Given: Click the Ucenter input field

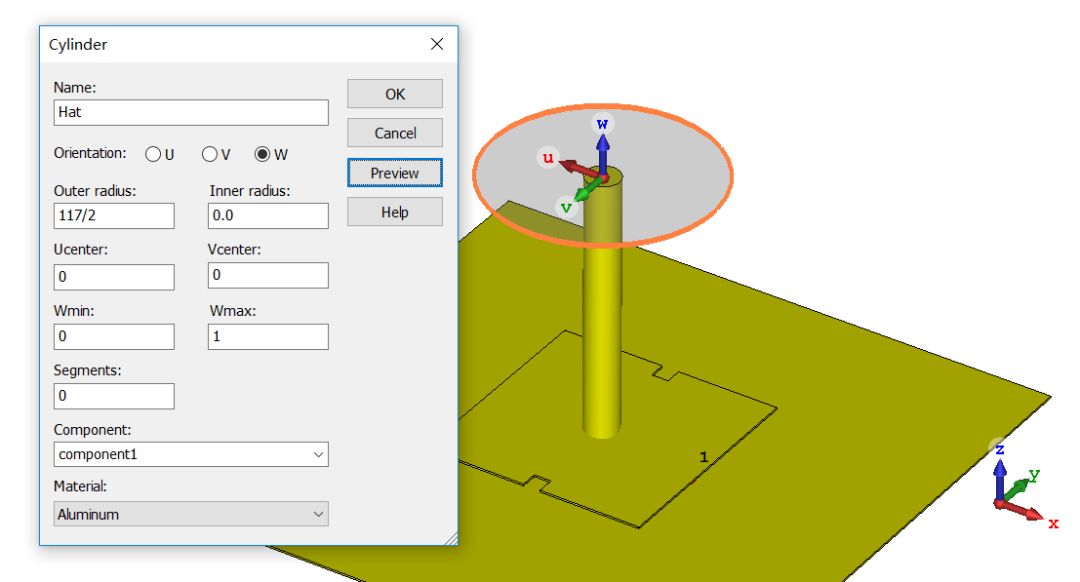Looking at the screenshot, I should click(114, 277).
